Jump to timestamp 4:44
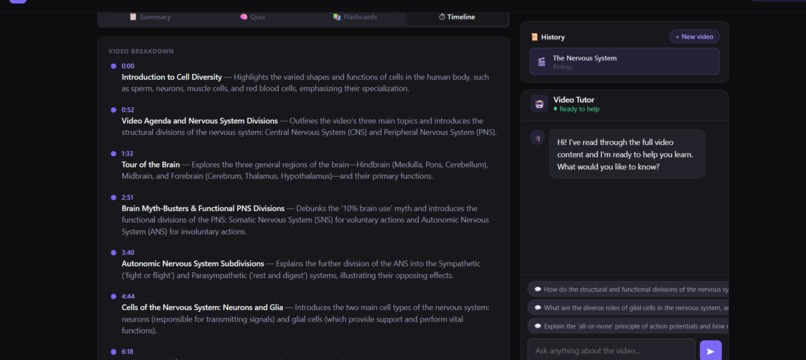This screenshot has width=806, height=360. tap(128, 296)
